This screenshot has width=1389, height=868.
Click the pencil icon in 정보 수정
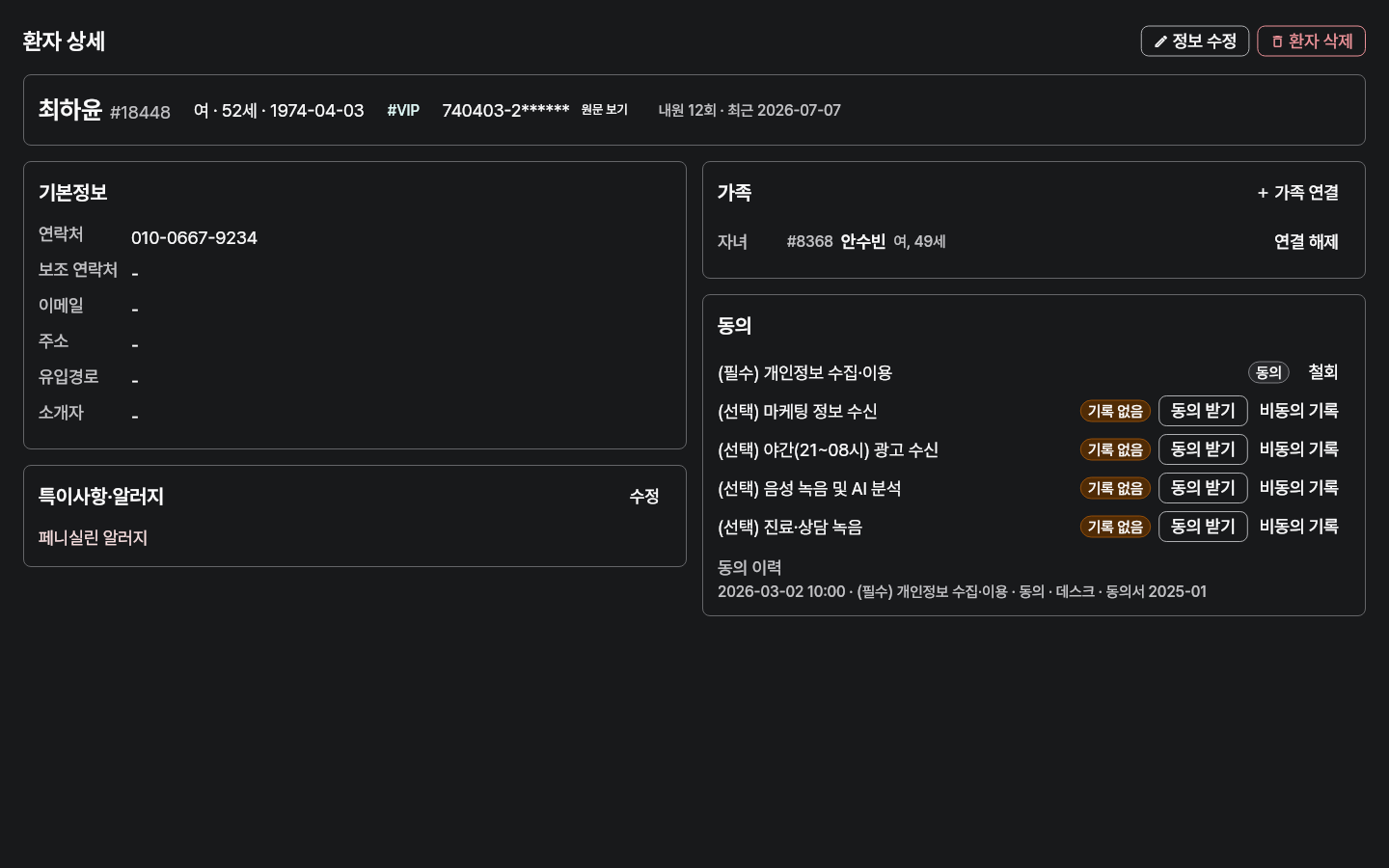pos(1160,41)
